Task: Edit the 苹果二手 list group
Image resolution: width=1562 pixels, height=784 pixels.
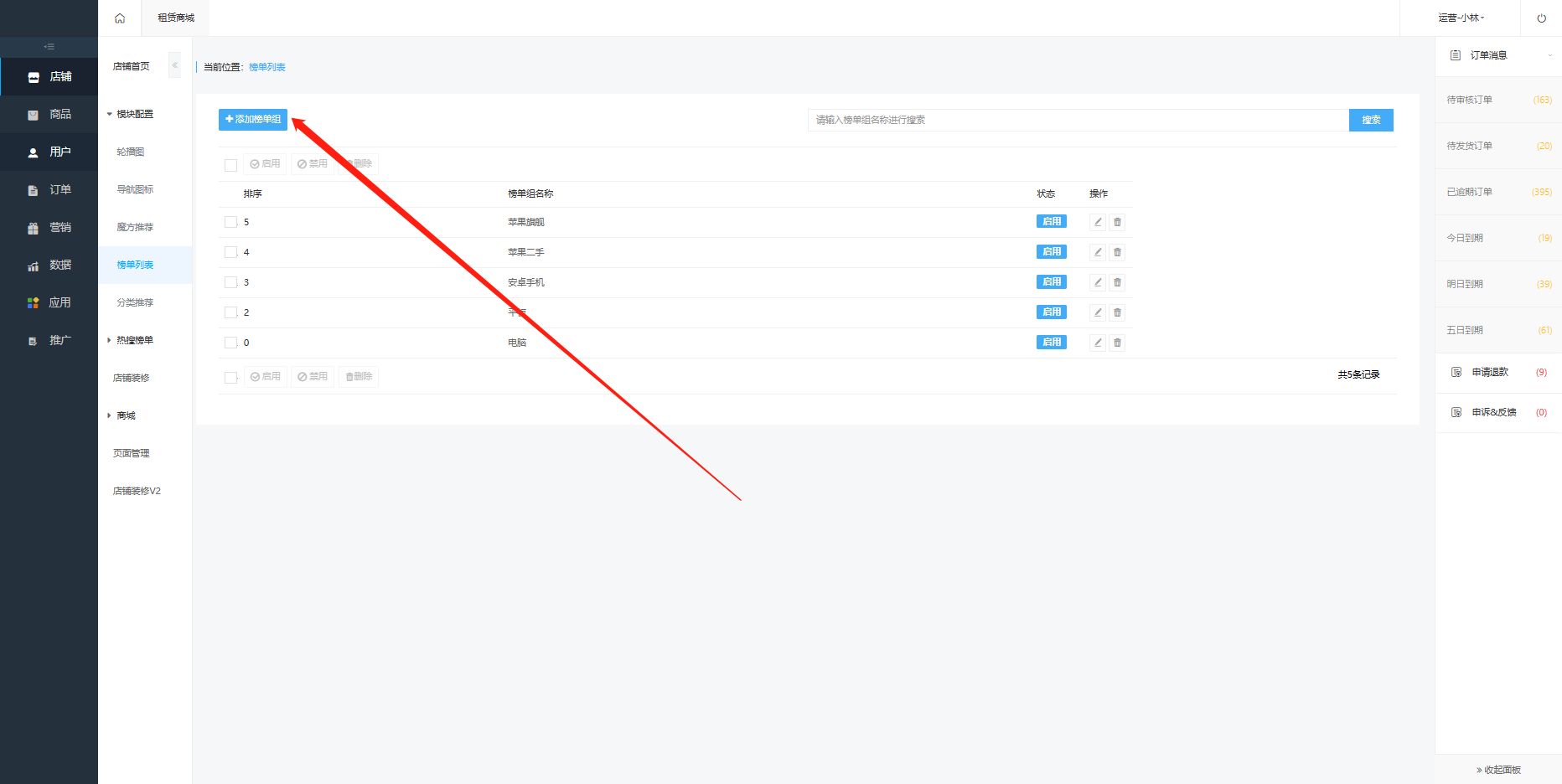Action: click(x=1098, y=252)
